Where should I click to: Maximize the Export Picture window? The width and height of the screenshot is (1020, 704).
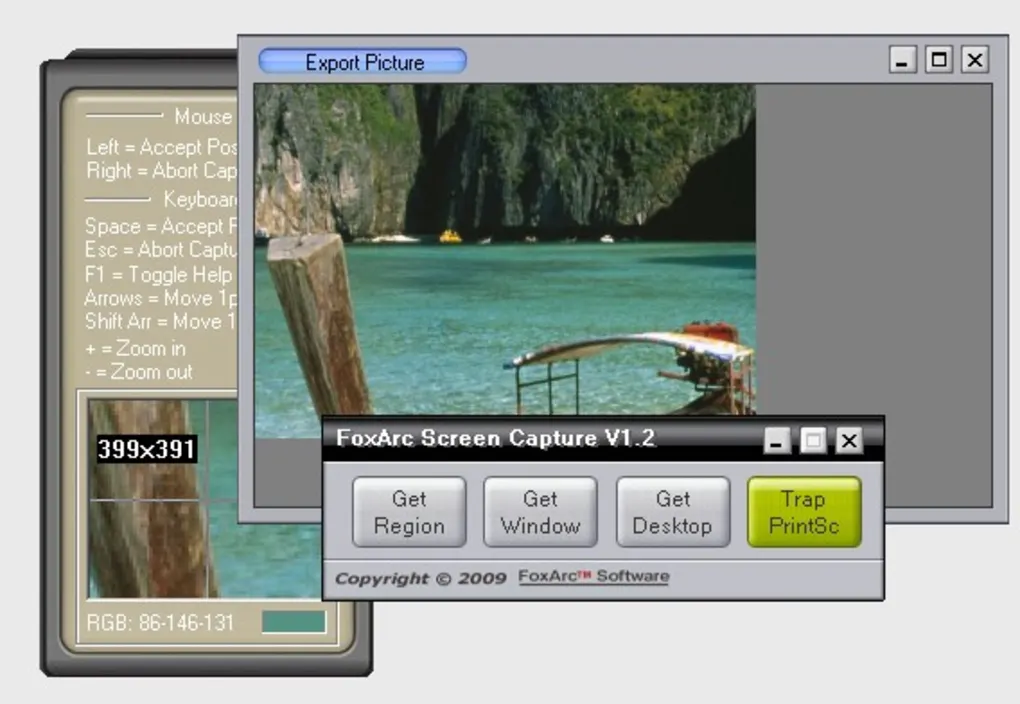tap(938, 60)
